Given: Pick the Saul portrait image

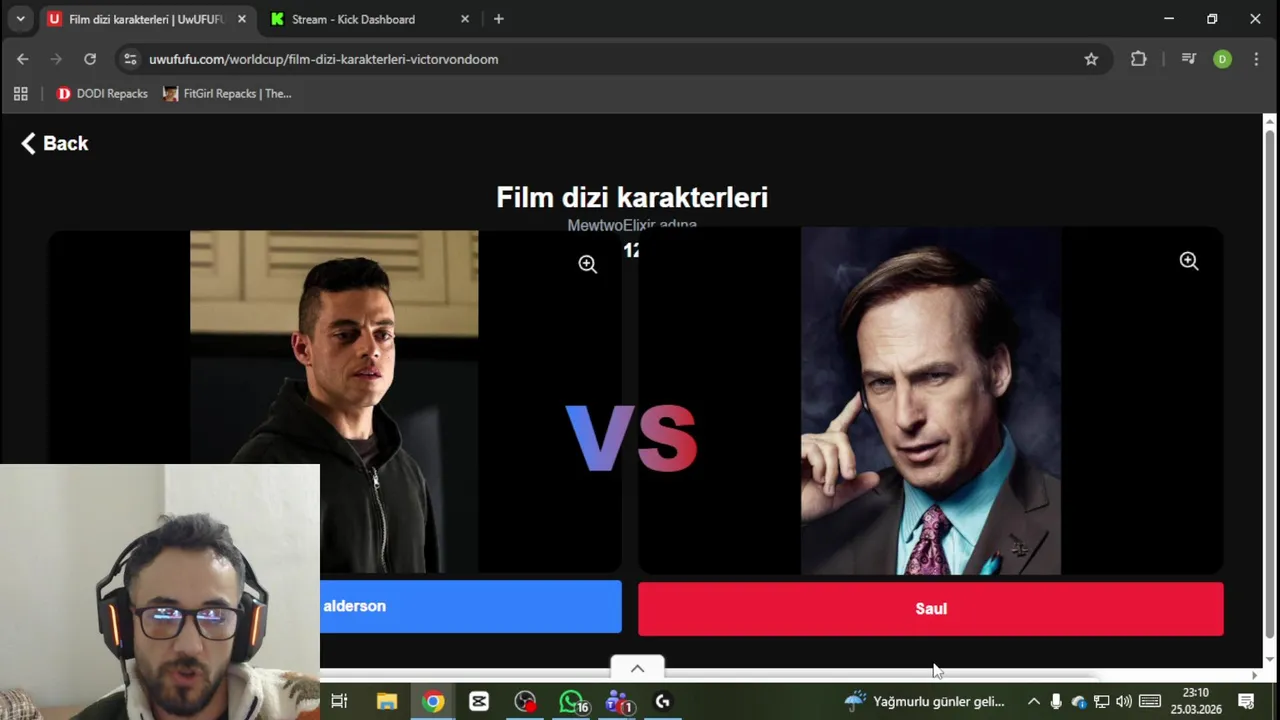Looking at the screenshot, I should tap(931, 401).
